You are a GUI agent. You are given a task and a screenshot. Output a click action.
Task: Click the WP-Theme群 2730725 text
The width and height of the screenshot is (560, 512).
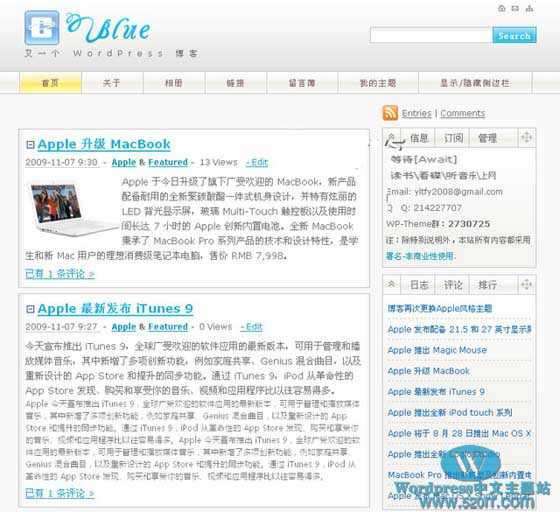(438, 224)
